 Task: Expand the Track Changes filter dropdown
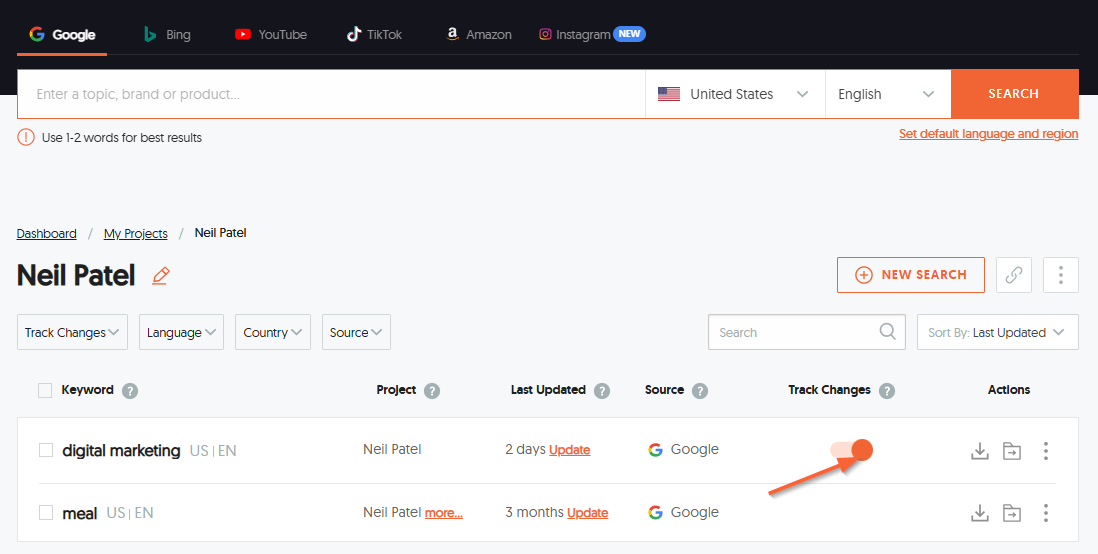[72, 333]
